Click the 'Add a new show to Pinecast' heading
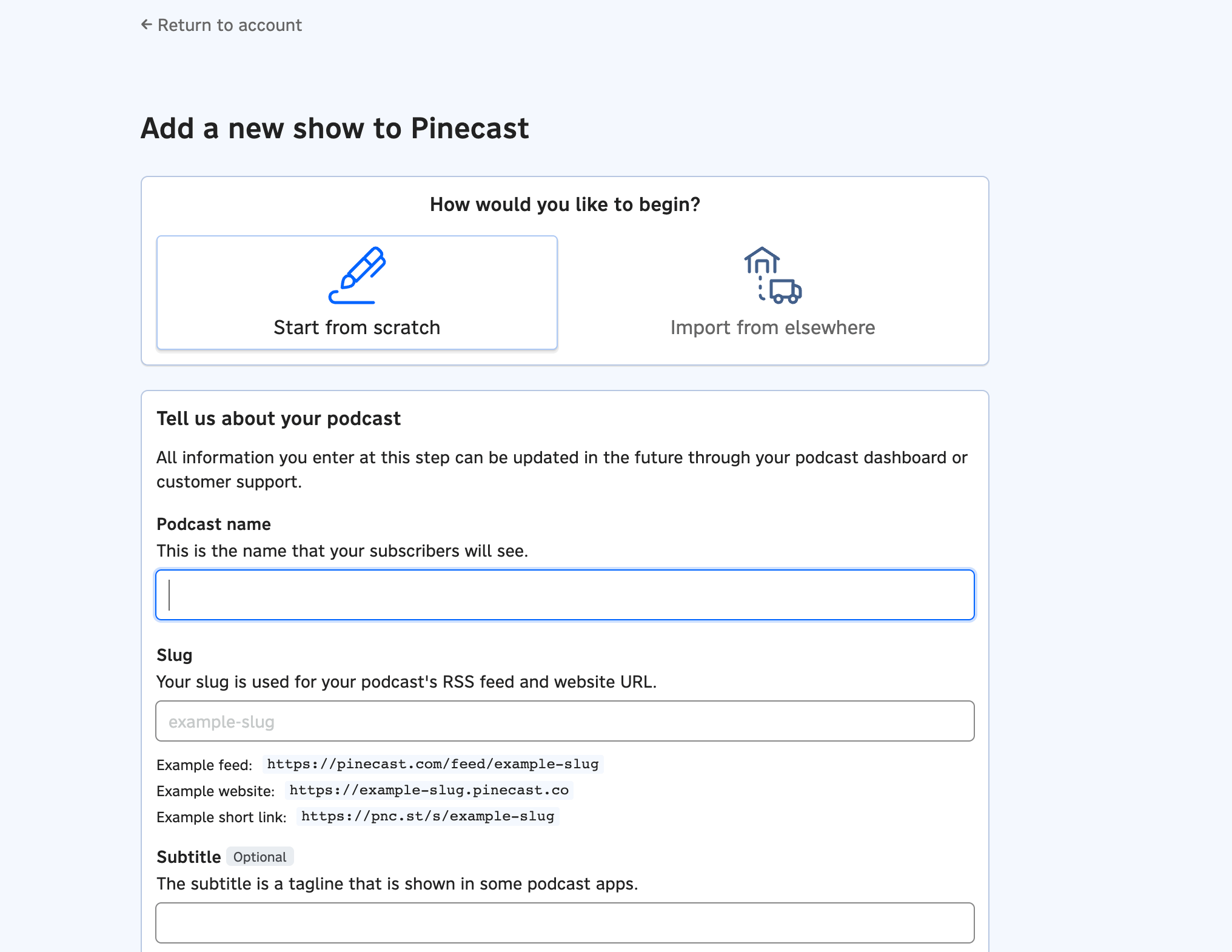 point(335,129)
